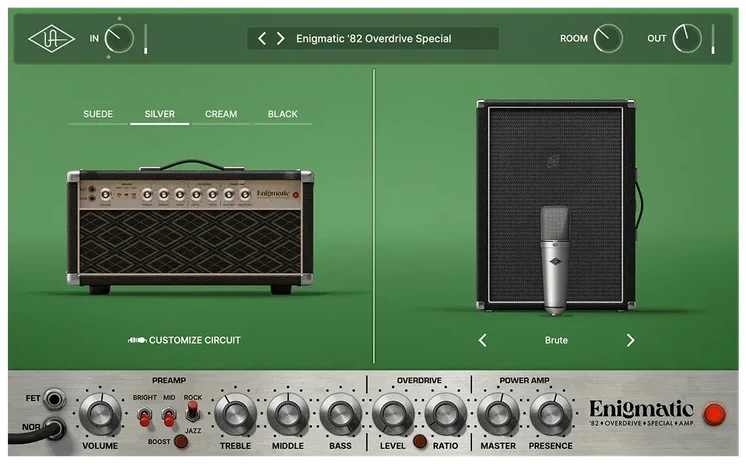This screenshot has width=746, height=464.
Task: Toggle the MID switch
Action: [168, 417]
